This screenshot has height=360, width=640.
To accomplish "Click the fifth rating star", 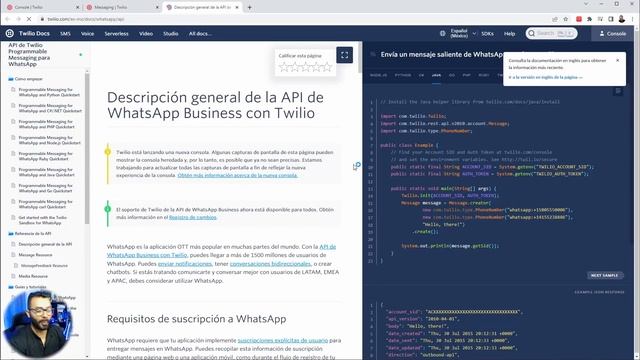I will 327,67.
